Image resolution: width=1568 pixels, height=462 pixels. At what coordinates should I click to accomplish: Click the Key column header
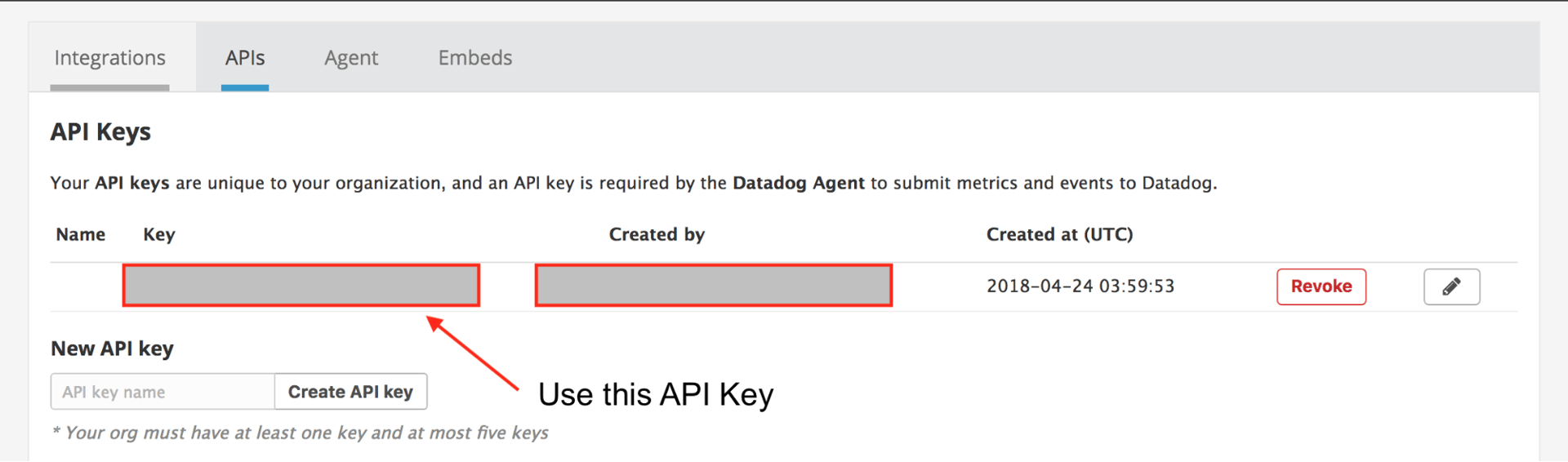pos(159,235)
